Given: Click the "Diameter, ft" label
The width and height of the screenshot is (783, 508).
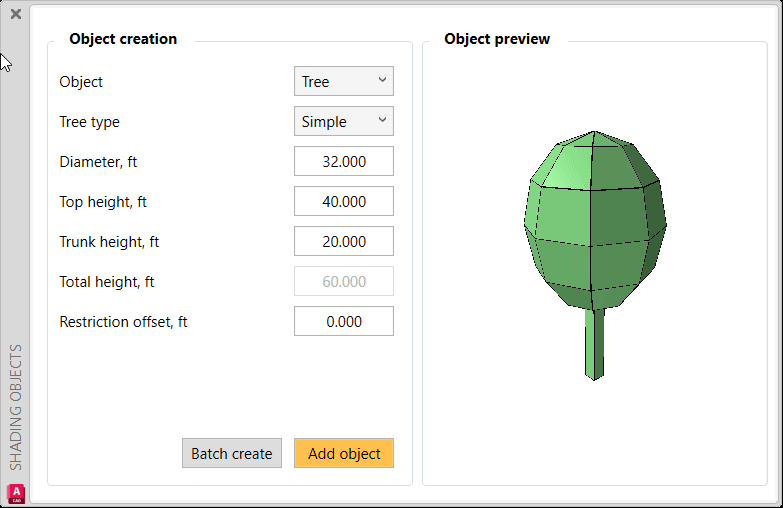Looking at the screenshot, I should click(98, 162).
